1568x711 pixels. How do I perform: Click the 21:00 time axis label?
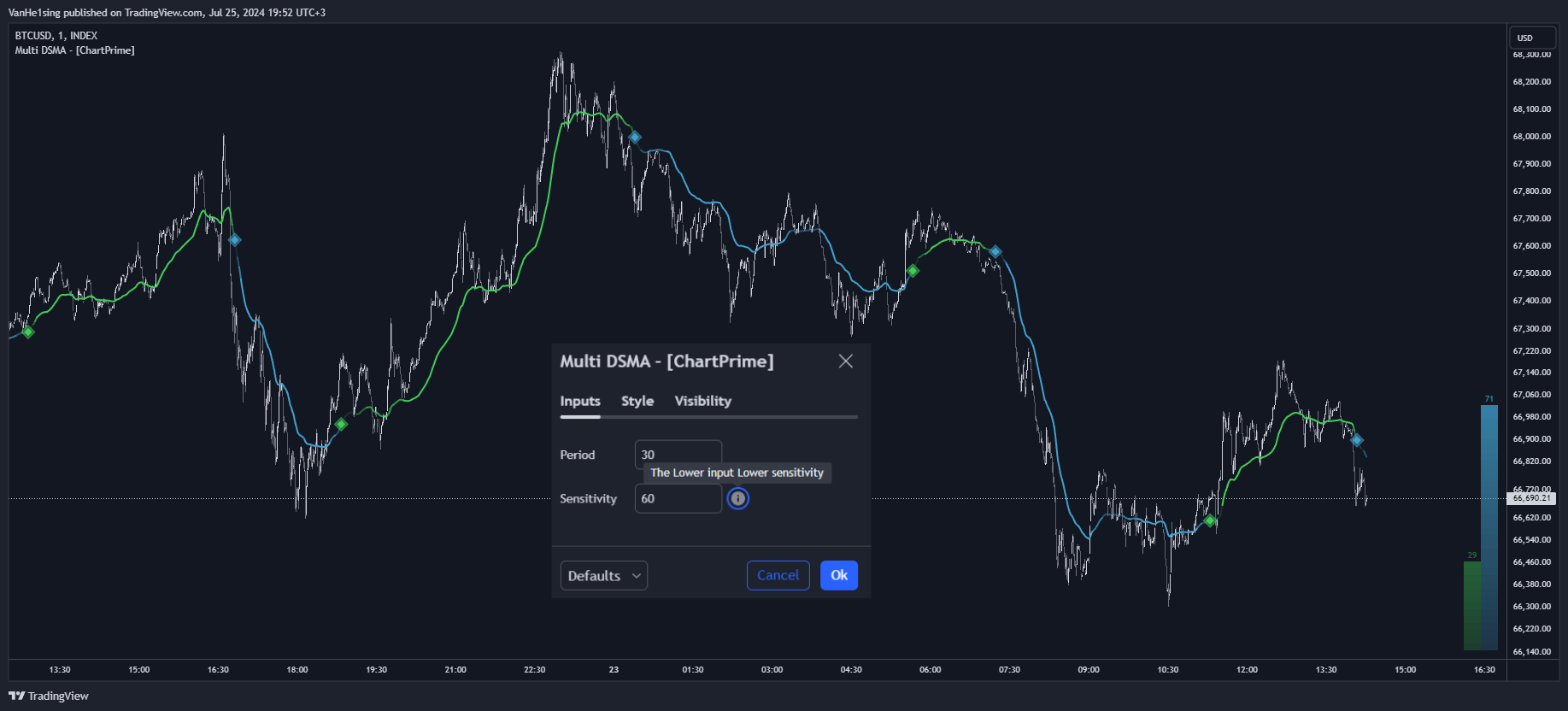tap(455, 670)
